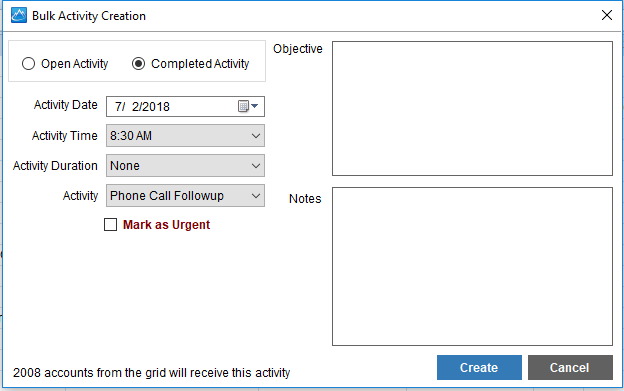624x391 pixels.
Task: Click the month value in Activity Date field
Action: (x=117, y=107)
